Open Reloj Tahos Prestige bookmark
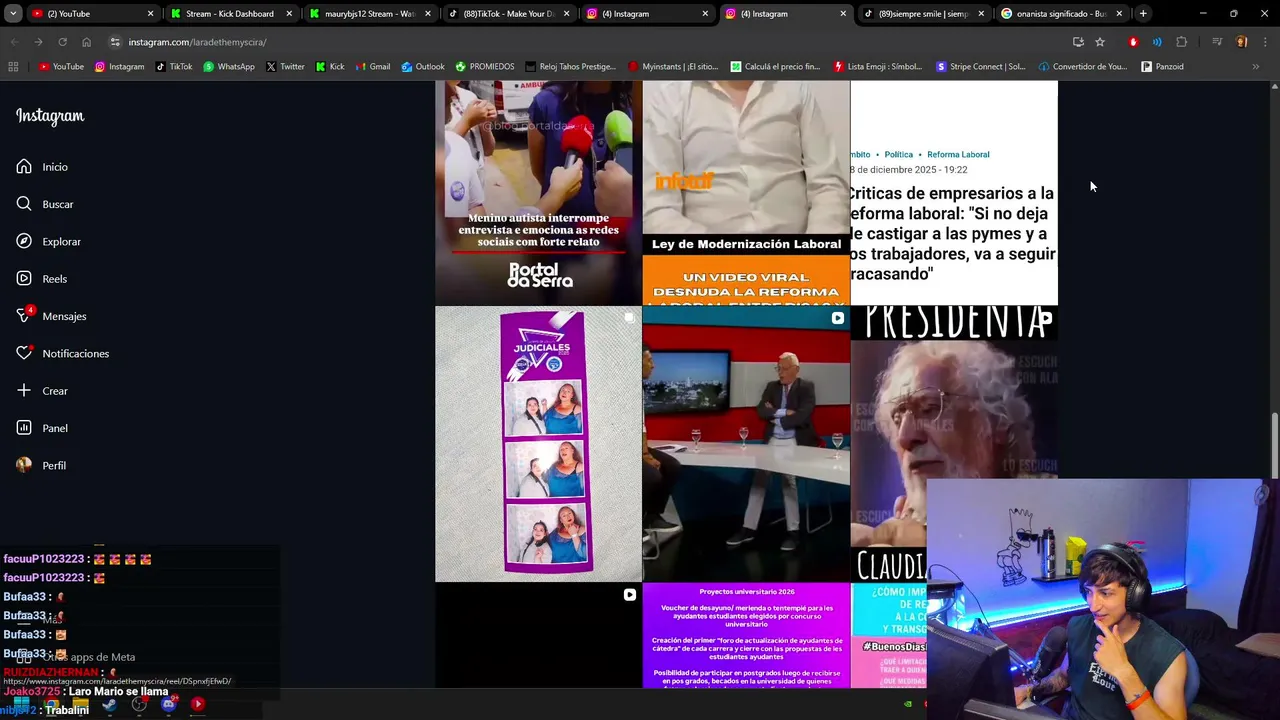This screenshot has height=720, width=1280. point(570,67)
